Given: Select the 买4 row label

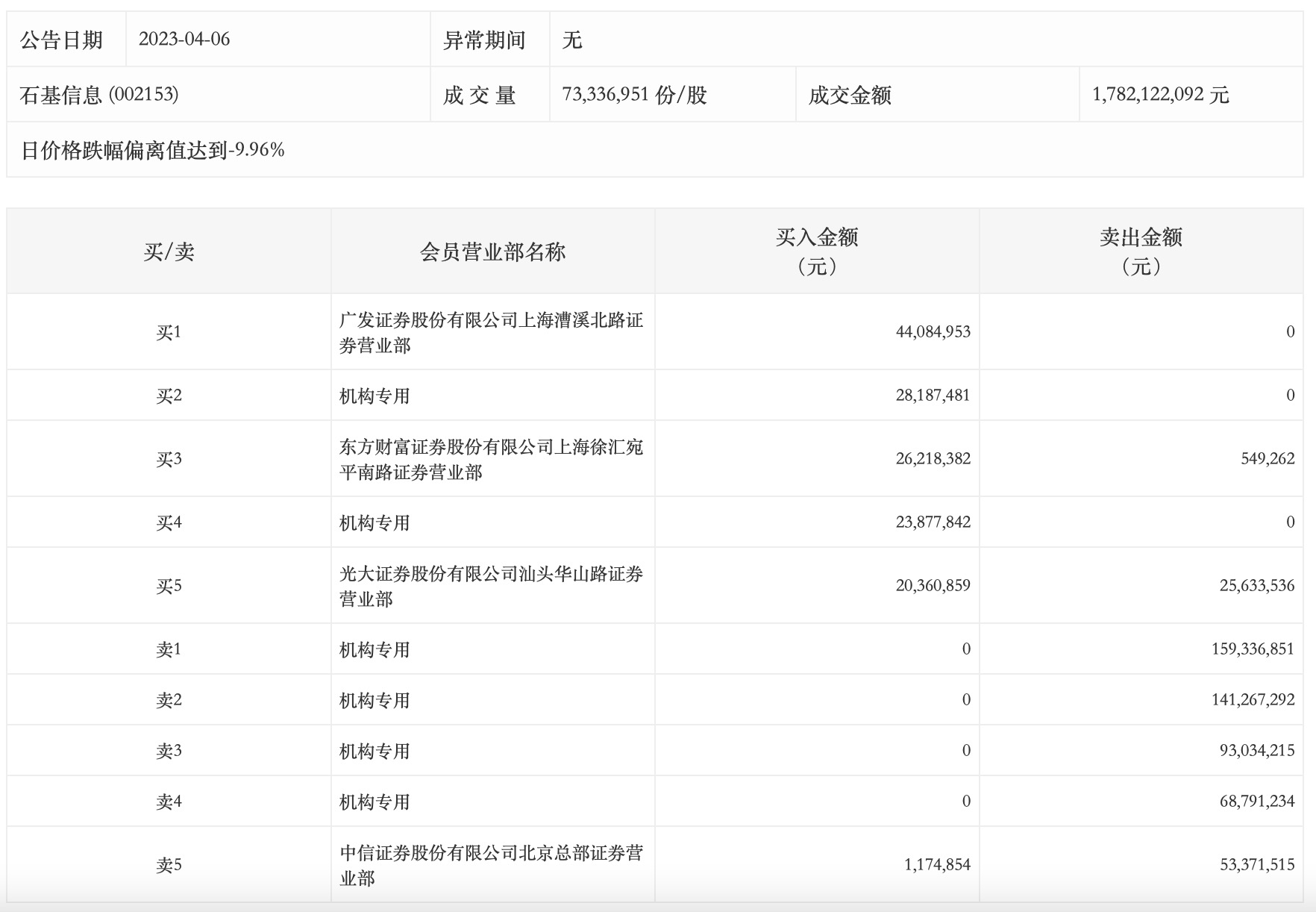Looking at the screenshot, I should [x=169, y=522].
